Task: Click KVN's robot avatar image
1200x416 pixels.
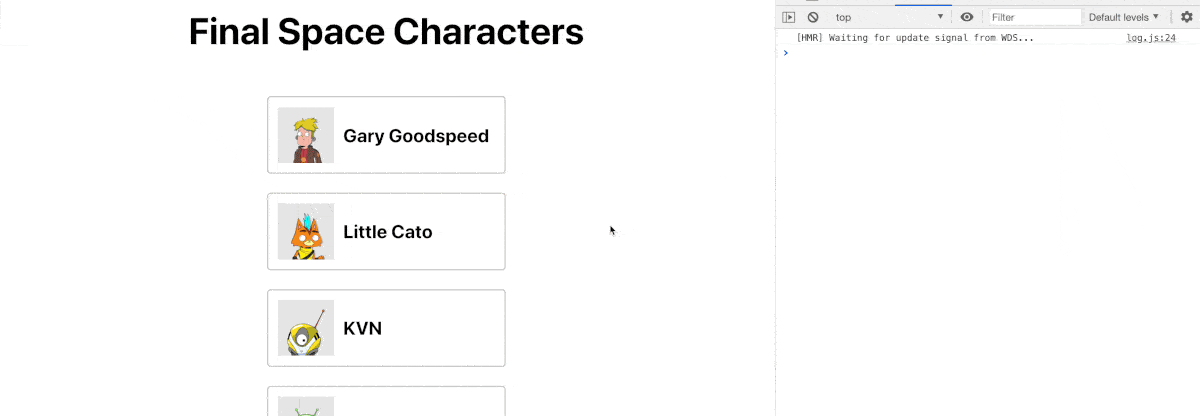Action: (306, 328)
